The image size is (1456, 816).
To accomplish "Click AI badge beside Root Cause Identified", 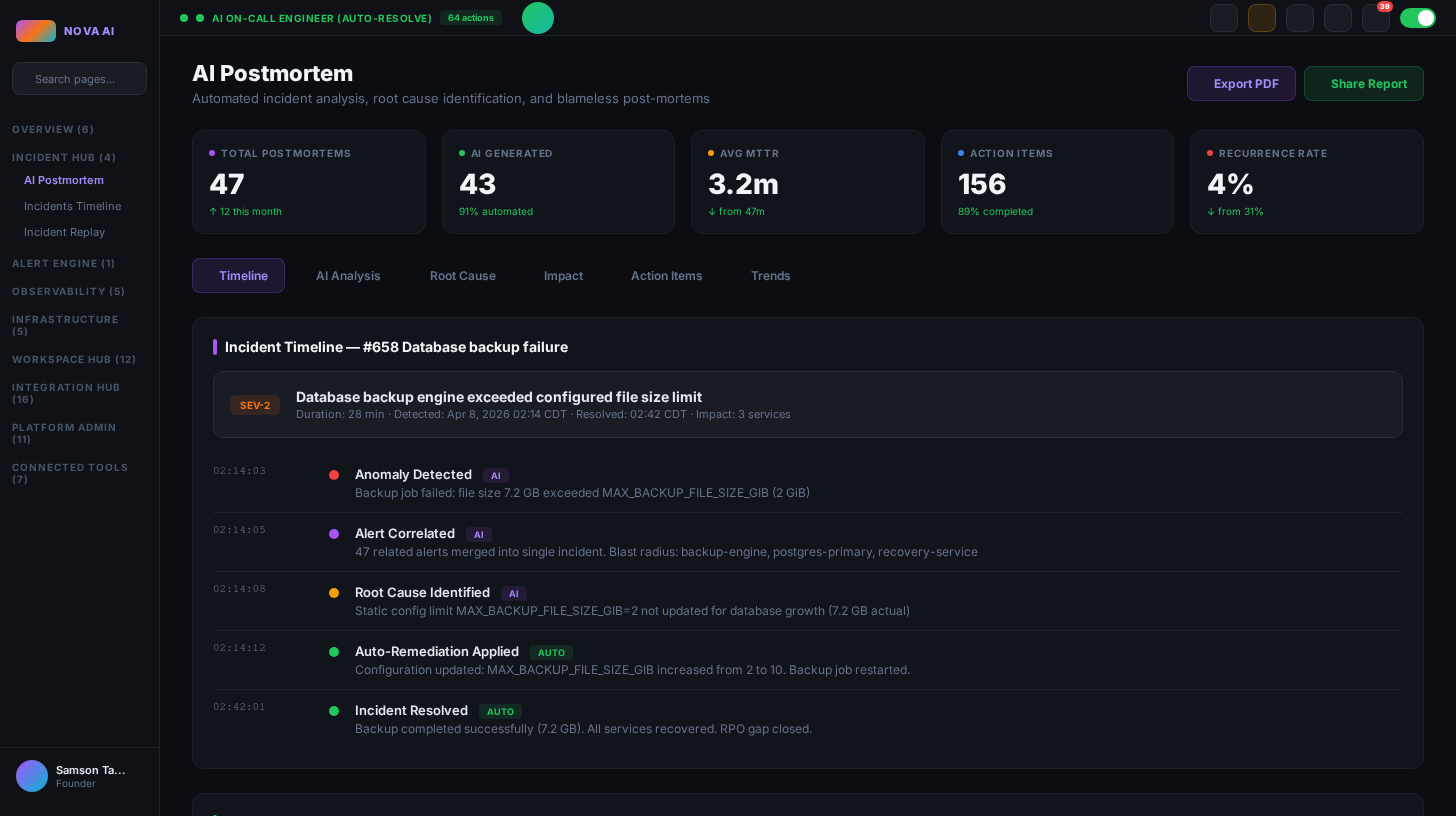I will coord(513,594).
